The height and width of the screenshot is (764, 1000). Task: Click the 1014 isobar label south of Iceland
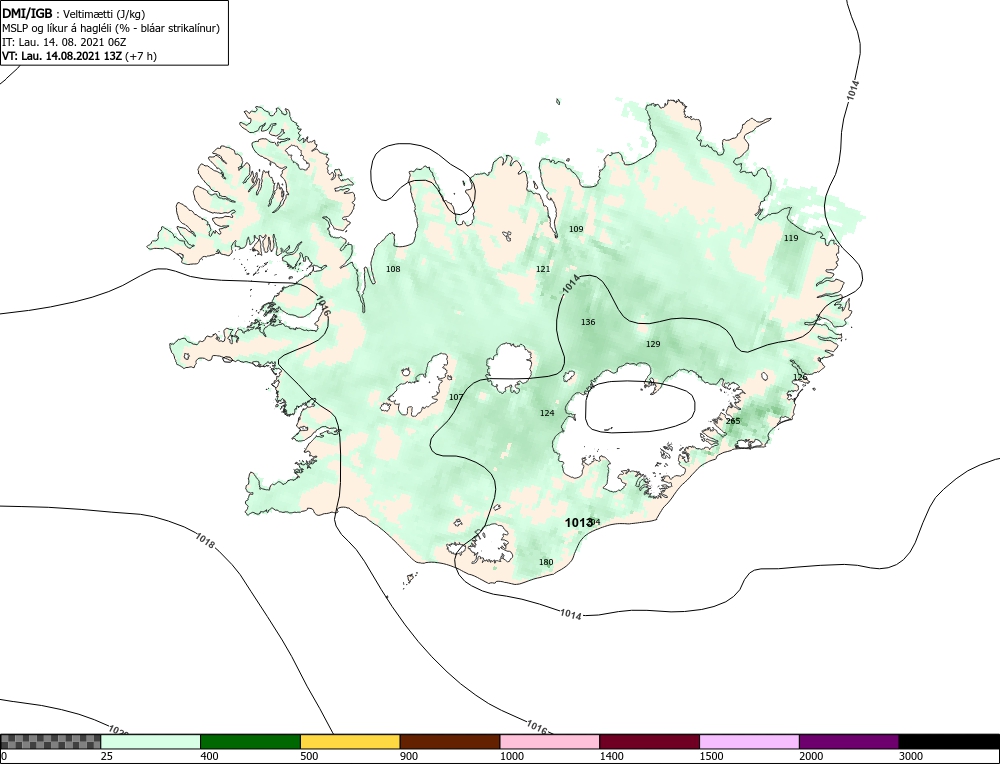coord(571,615)
